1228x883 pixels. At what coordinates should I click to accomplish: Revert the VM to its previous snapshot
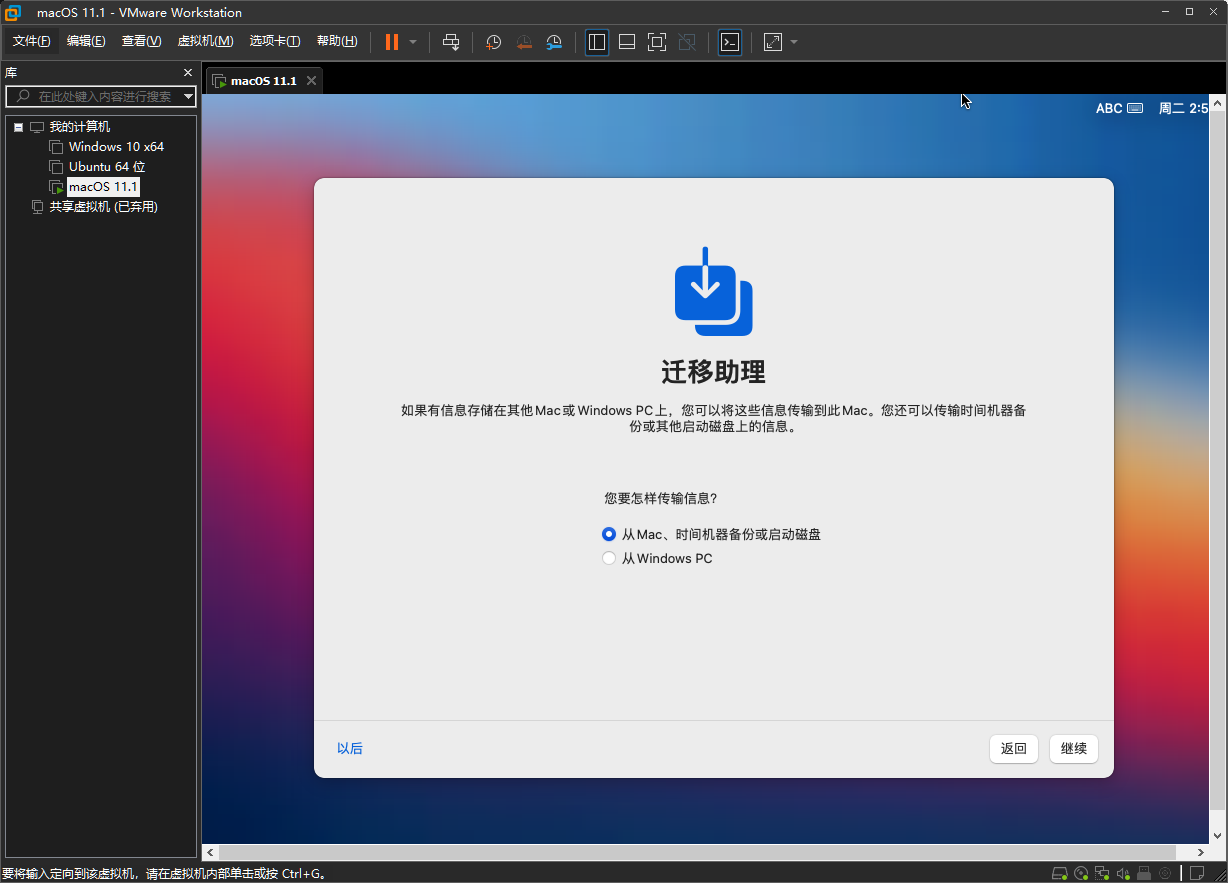point(524,42)
